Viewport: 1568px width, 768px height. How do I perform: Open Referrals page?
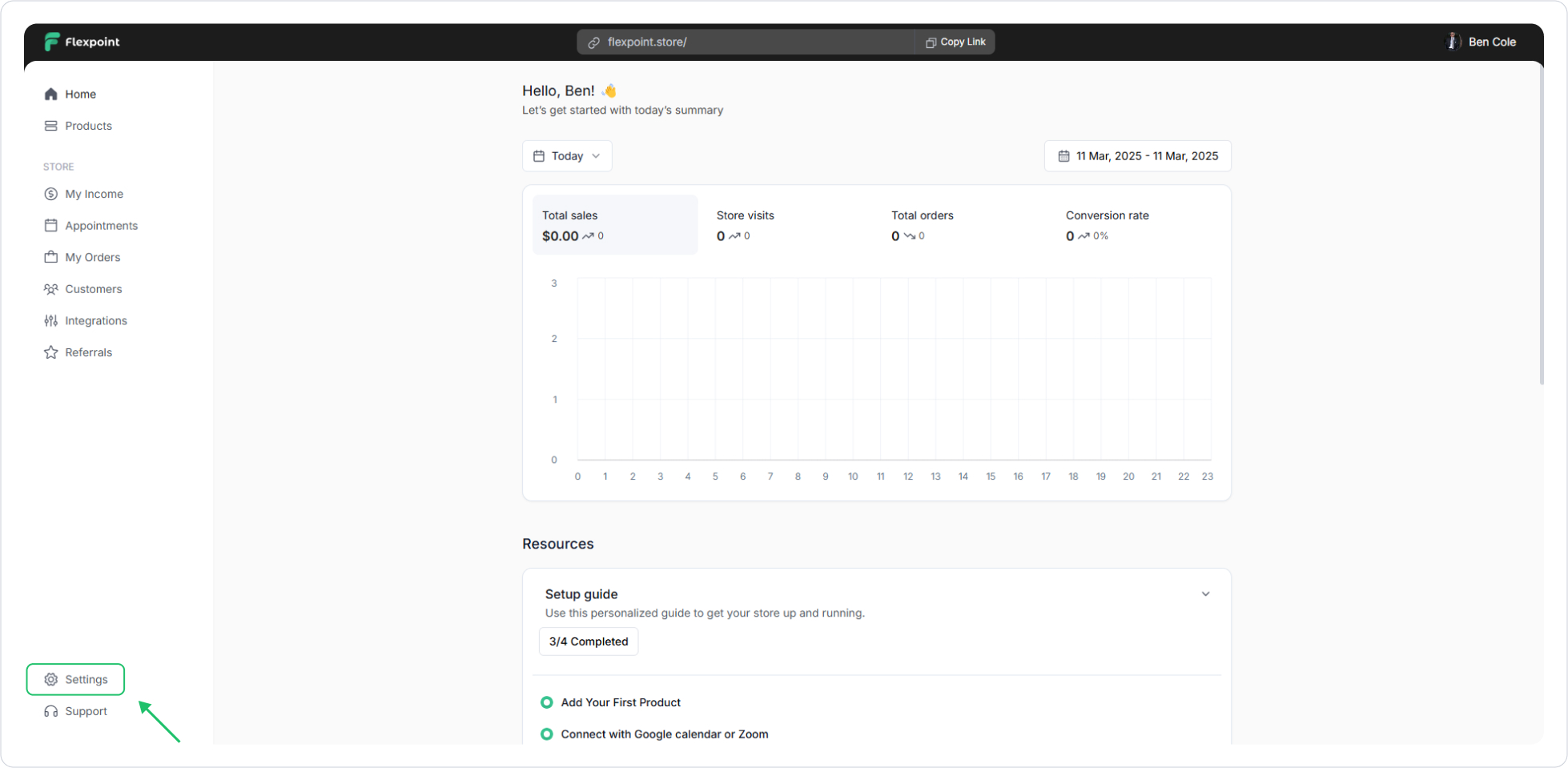pyautogui.click(x=88, y=352)
